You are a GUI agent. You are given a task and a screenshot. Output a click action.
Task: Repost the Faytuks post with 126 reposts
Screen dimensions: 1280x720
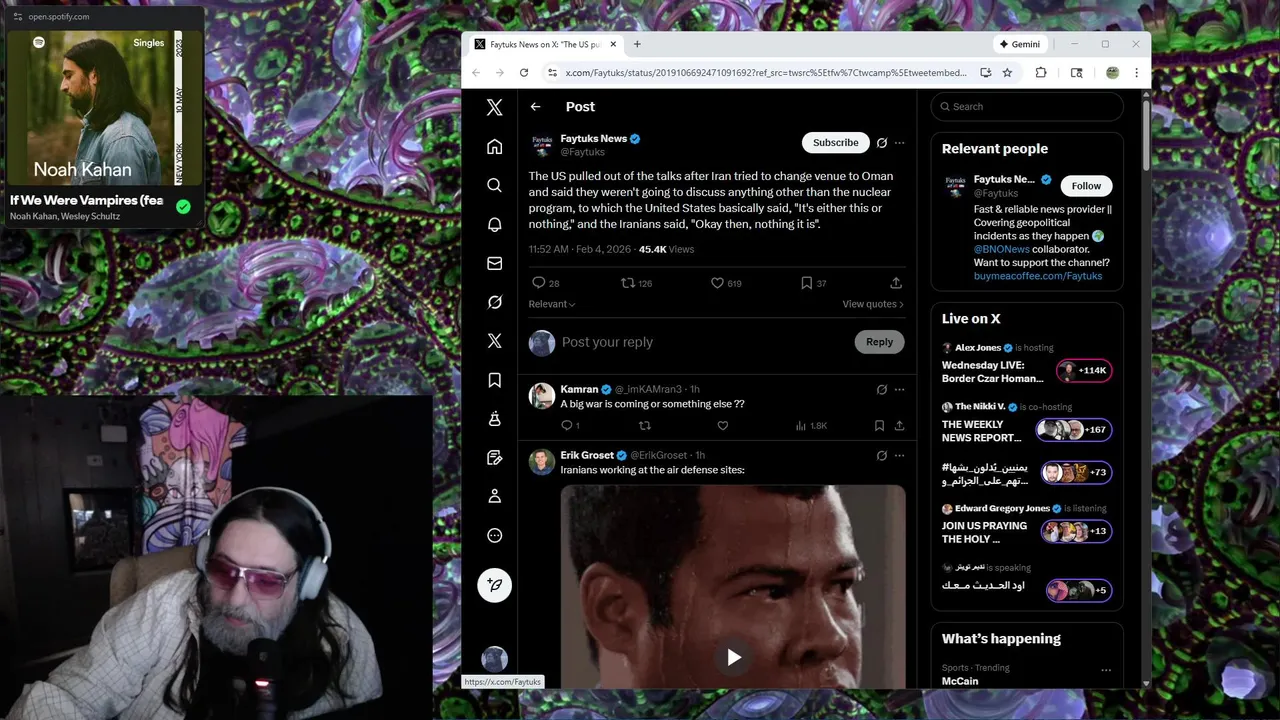[628, 283]
